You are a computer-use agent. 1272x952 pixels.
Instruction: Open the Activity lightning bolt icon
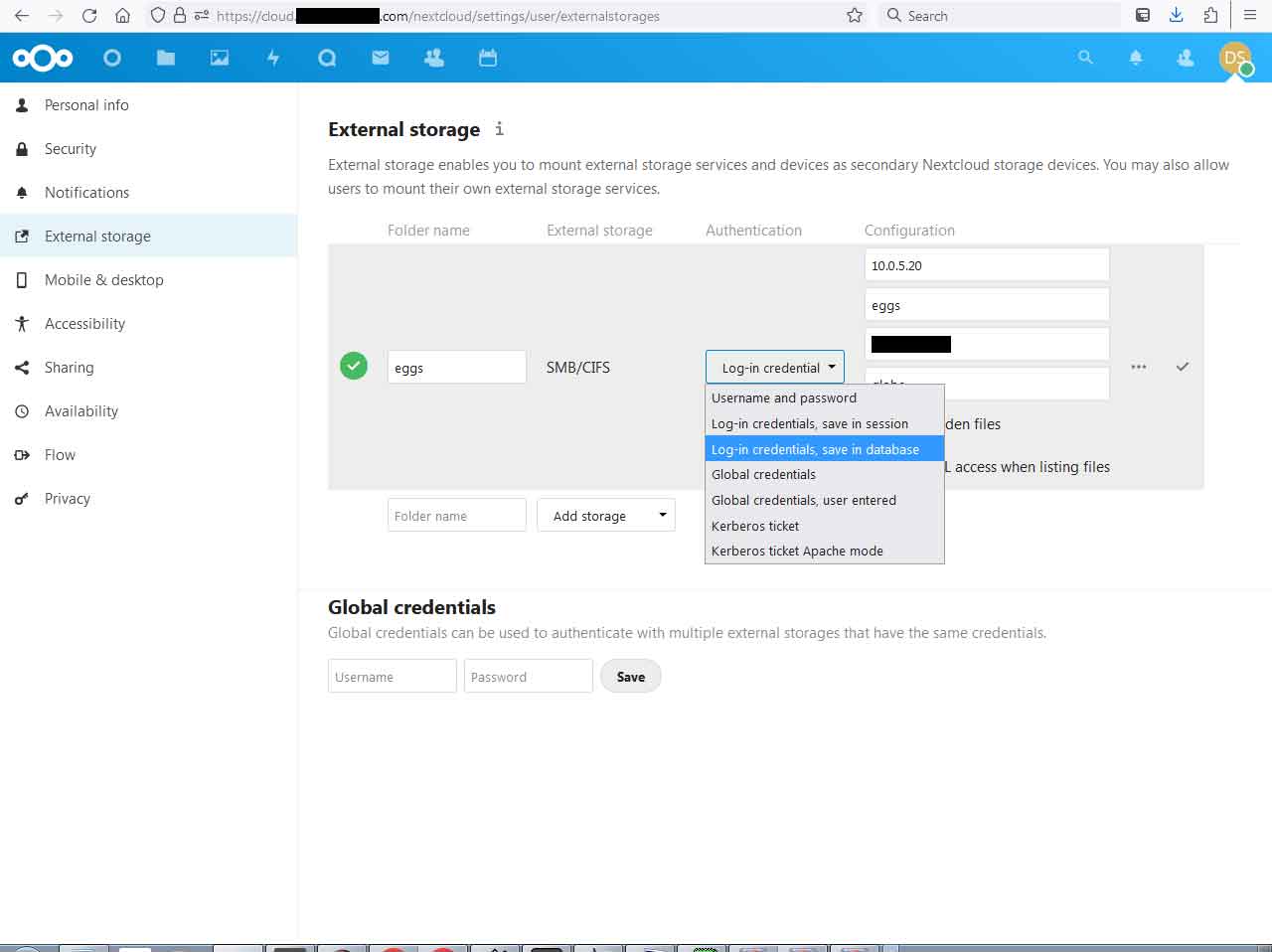[273, 58]
